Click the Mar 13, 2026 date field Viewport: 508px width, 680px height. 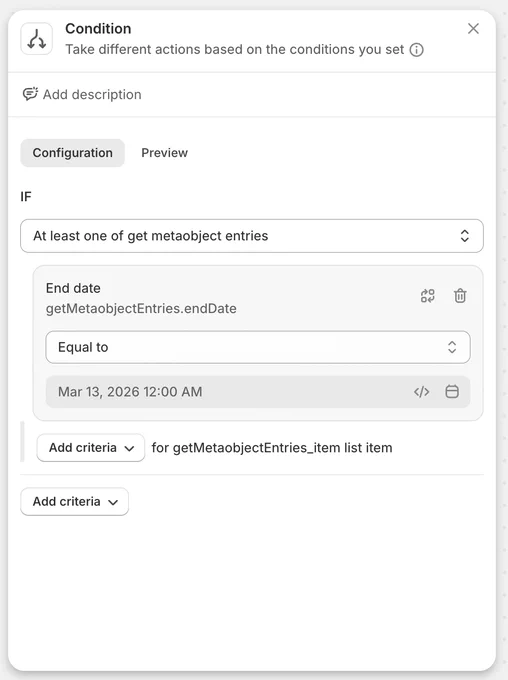click(258, 392)
